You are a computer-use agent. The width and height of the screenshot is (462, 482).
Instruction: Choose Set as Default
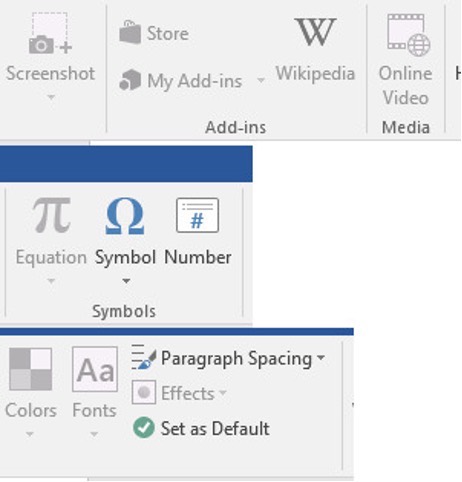pos(215,428)
